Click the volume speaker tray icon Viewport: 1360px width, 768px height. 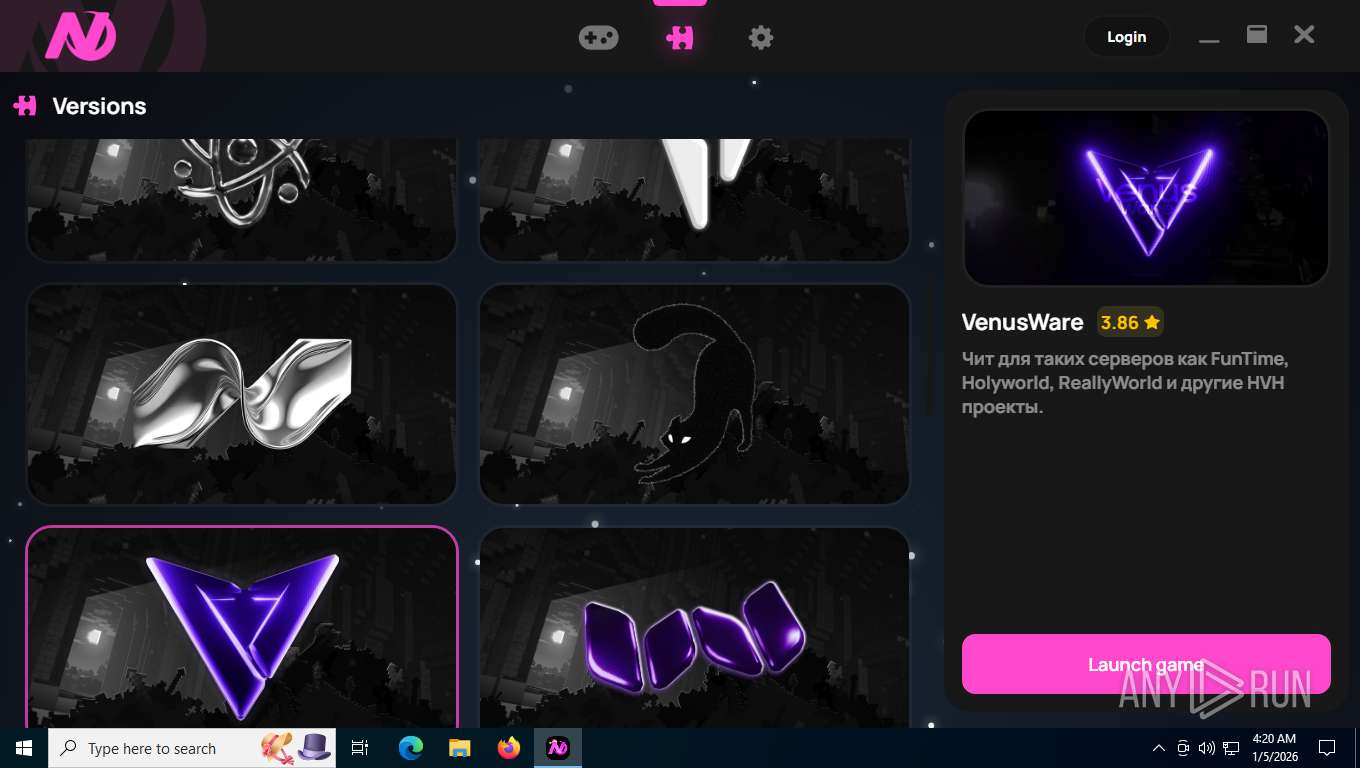point(1206,748)
